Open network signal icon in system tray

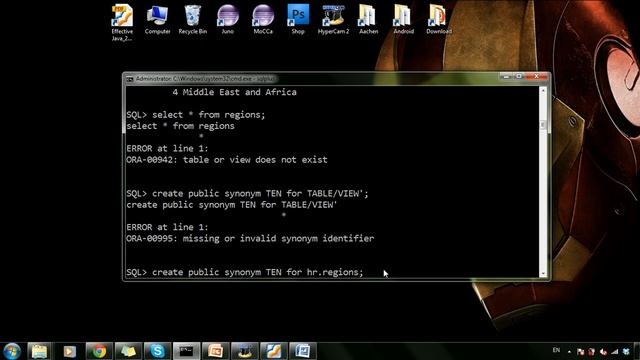(615, 351)
